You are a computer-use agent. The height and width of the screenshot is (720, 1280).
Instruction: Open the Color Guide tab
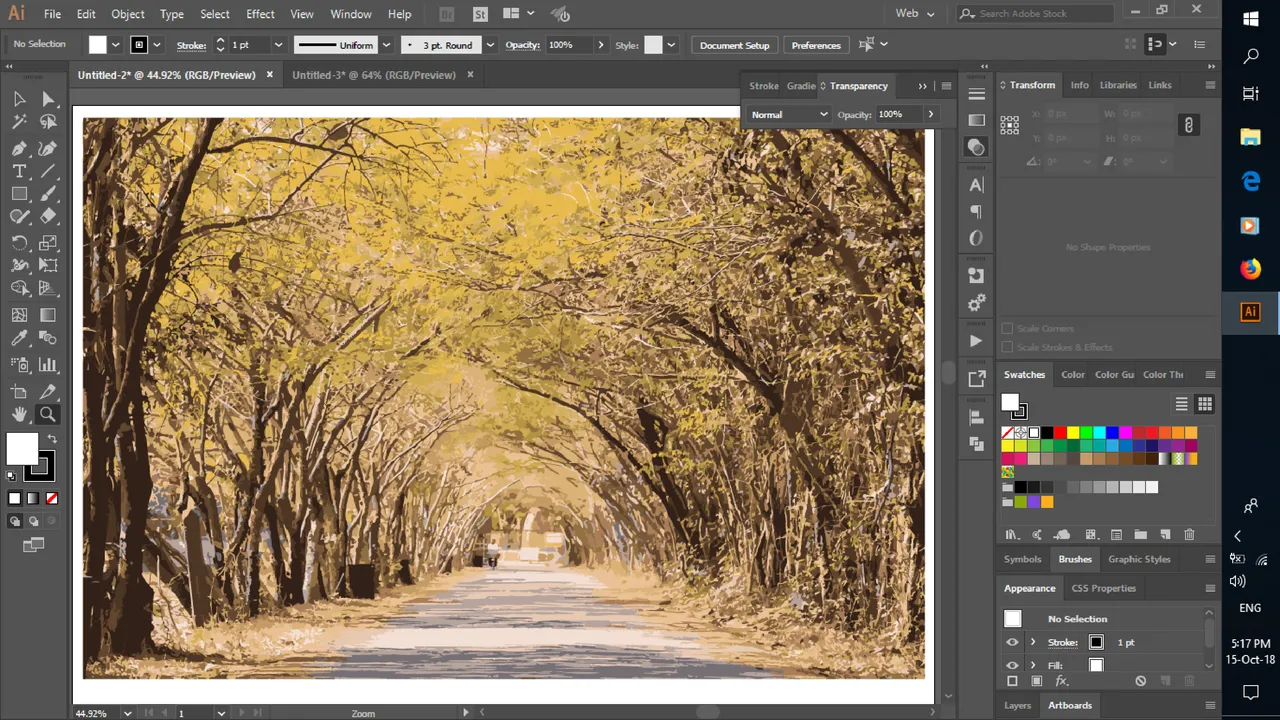point(1114,375)
